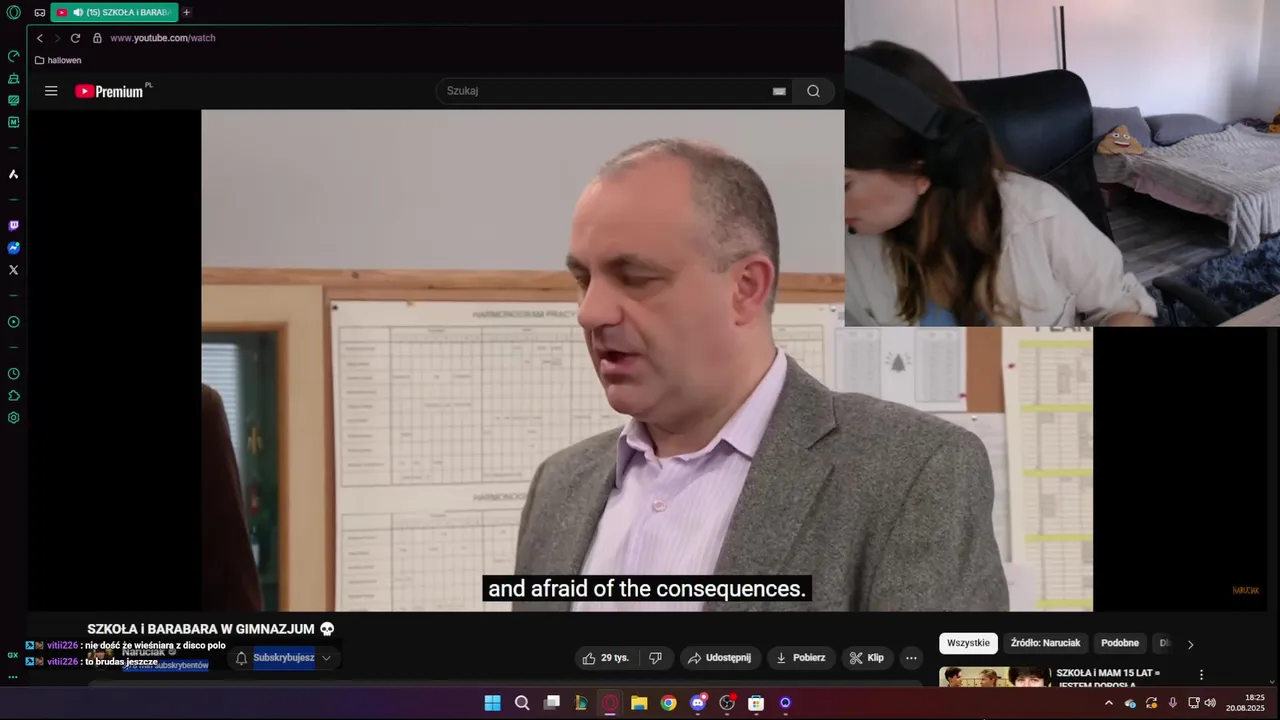This screenshot has height=720, width=1280.
Task: Dislike the video
Action: coord(655,658)
